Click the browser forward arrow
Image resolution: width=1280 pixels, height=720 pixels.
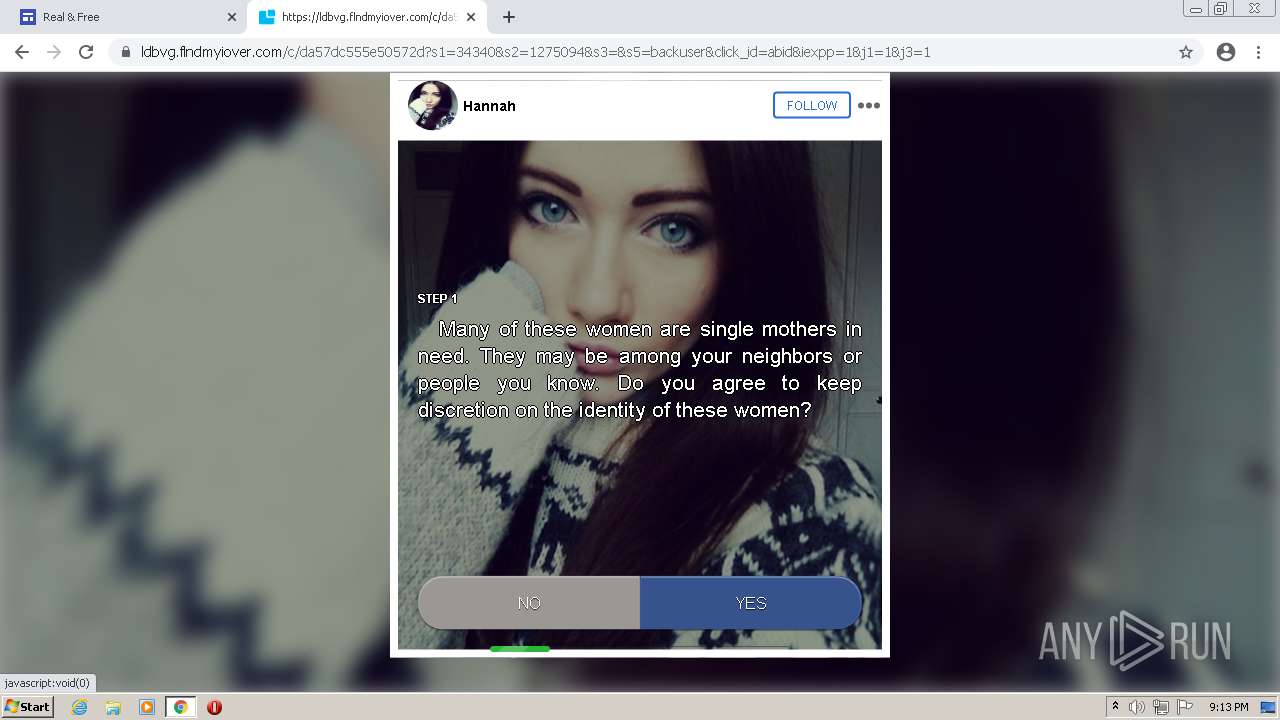click(x=54, y=52)
